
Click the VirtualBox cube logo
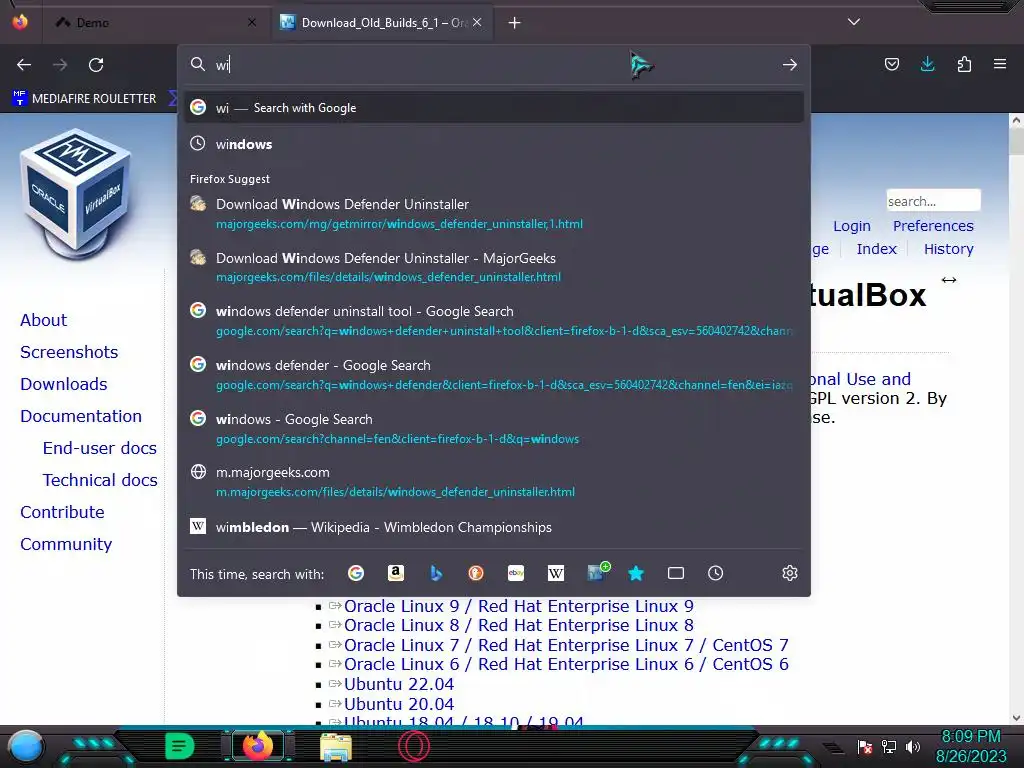(76, 196)
